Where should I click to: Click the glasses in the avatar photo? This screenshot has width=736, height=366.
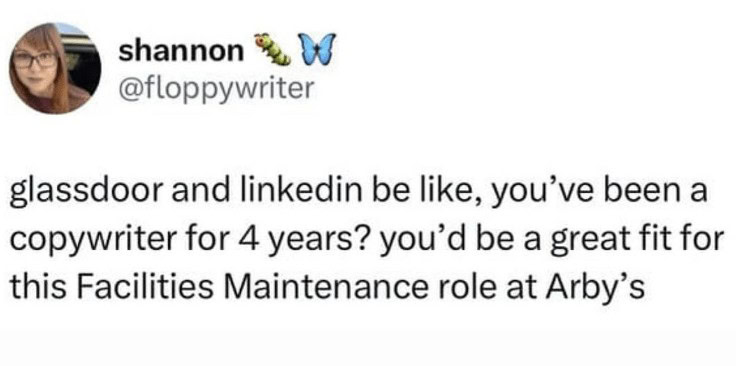click(34, 60)
